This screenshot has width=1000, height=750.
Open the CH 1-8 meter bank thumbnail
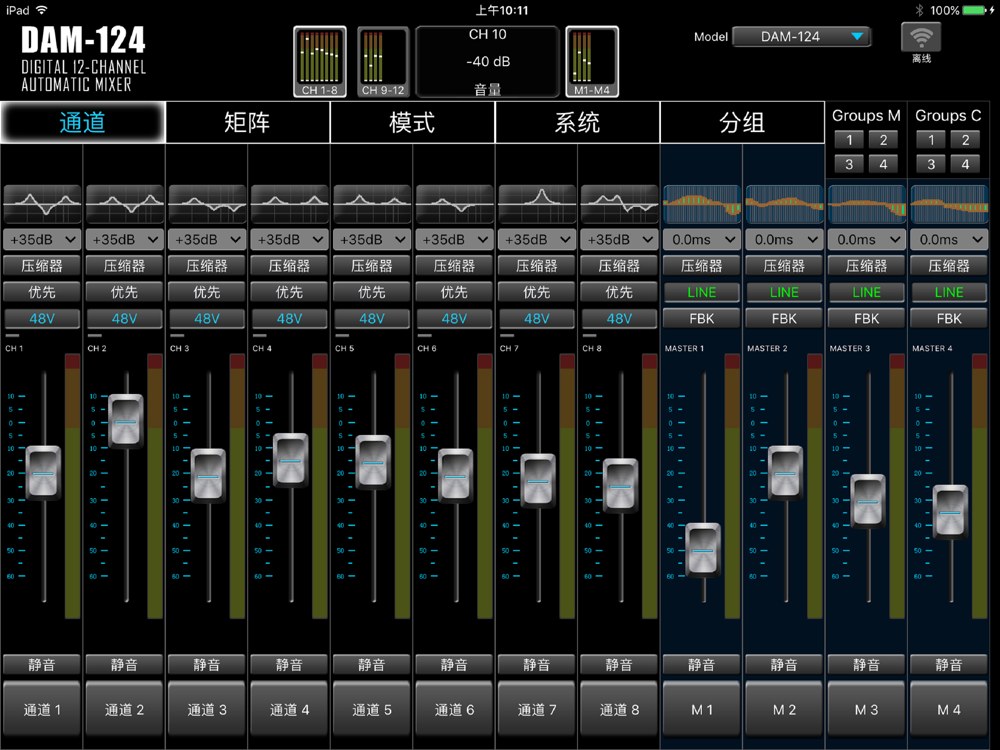(320, 61)
